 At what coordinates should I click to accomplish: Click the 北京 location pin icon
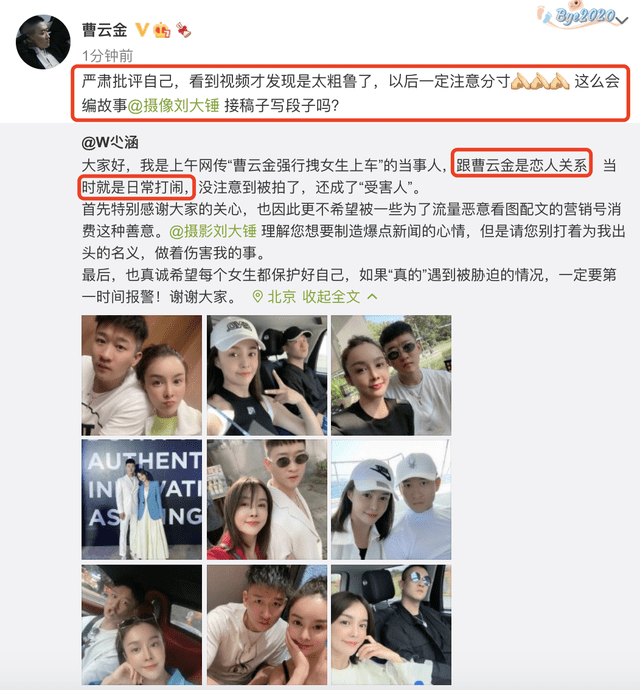tap(257, 297)
